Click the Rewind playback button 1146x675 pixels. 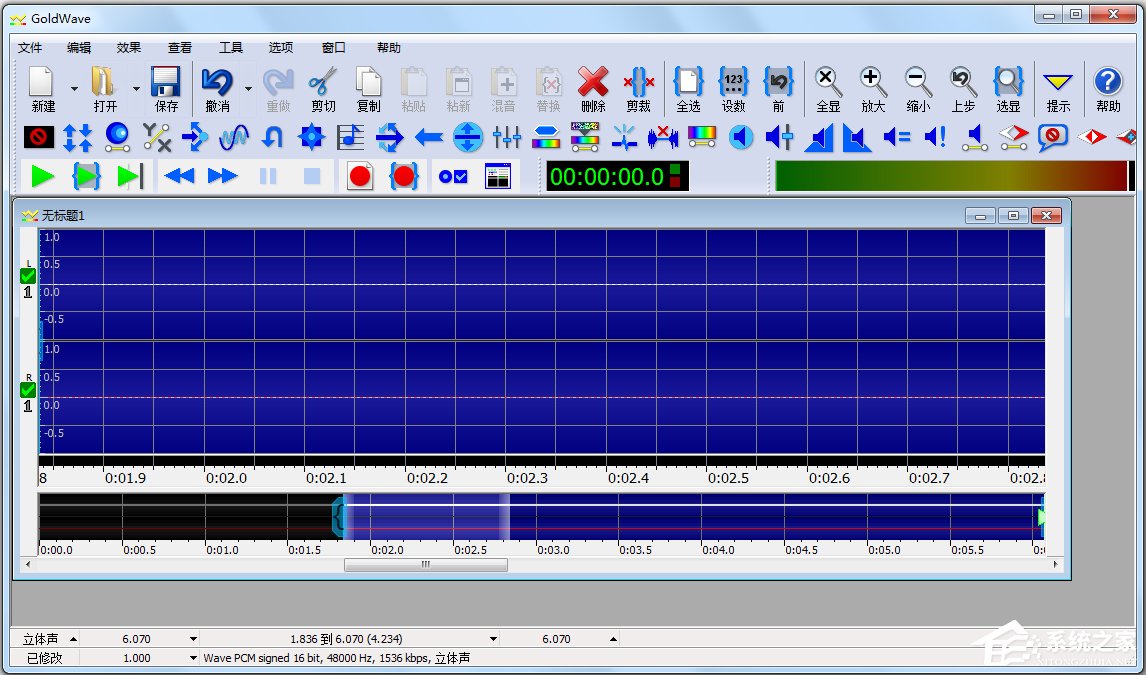(x=180, y=177)
